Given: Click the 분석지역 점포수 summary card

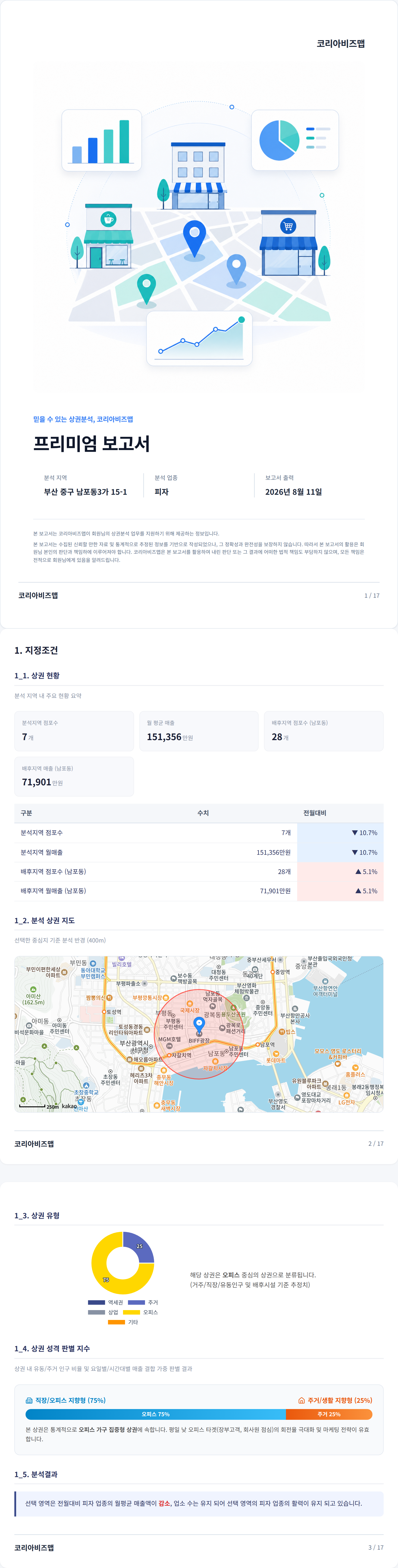Looking at the screenshot, I should coord(74,730).
